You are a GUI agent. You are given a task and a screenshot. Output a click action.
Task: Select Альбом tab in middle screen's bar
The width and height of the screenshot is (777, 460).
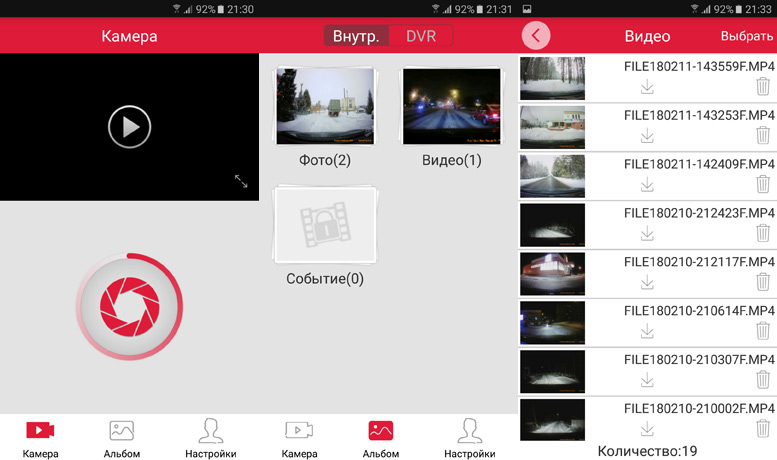381,439
